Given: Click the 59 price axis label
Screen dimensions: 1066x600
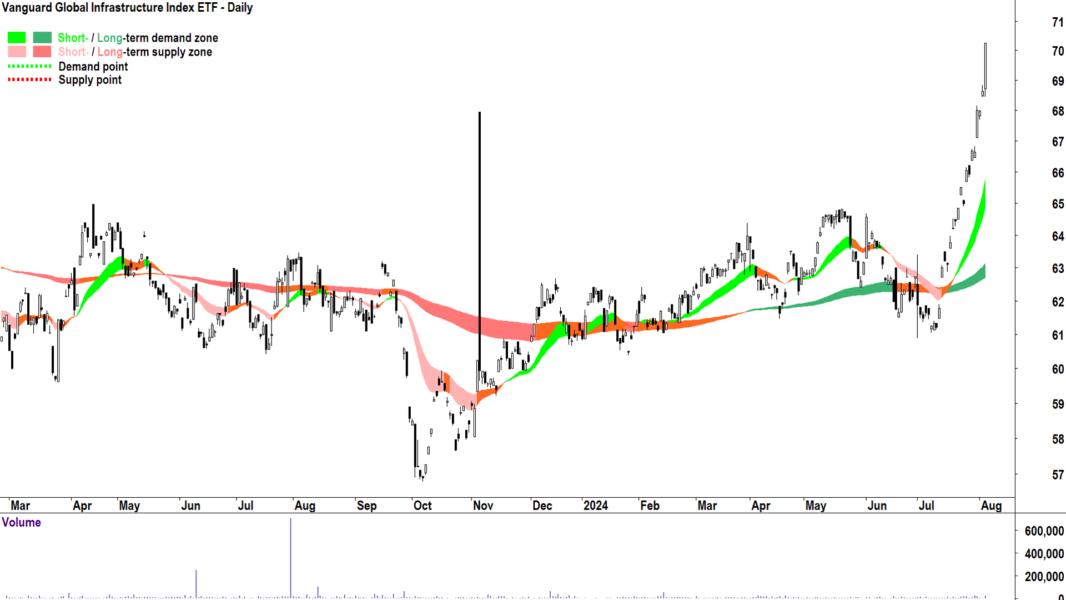Looking at the screenshot, I should 1057,404.
